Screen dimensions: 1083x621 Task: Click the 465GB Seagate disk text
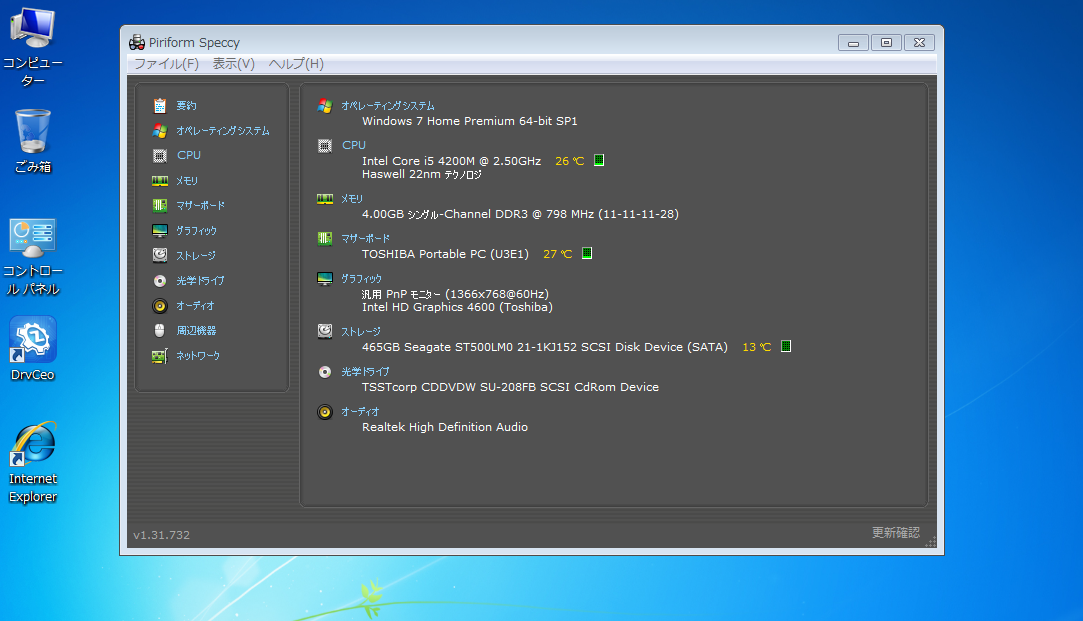[545, 347]
